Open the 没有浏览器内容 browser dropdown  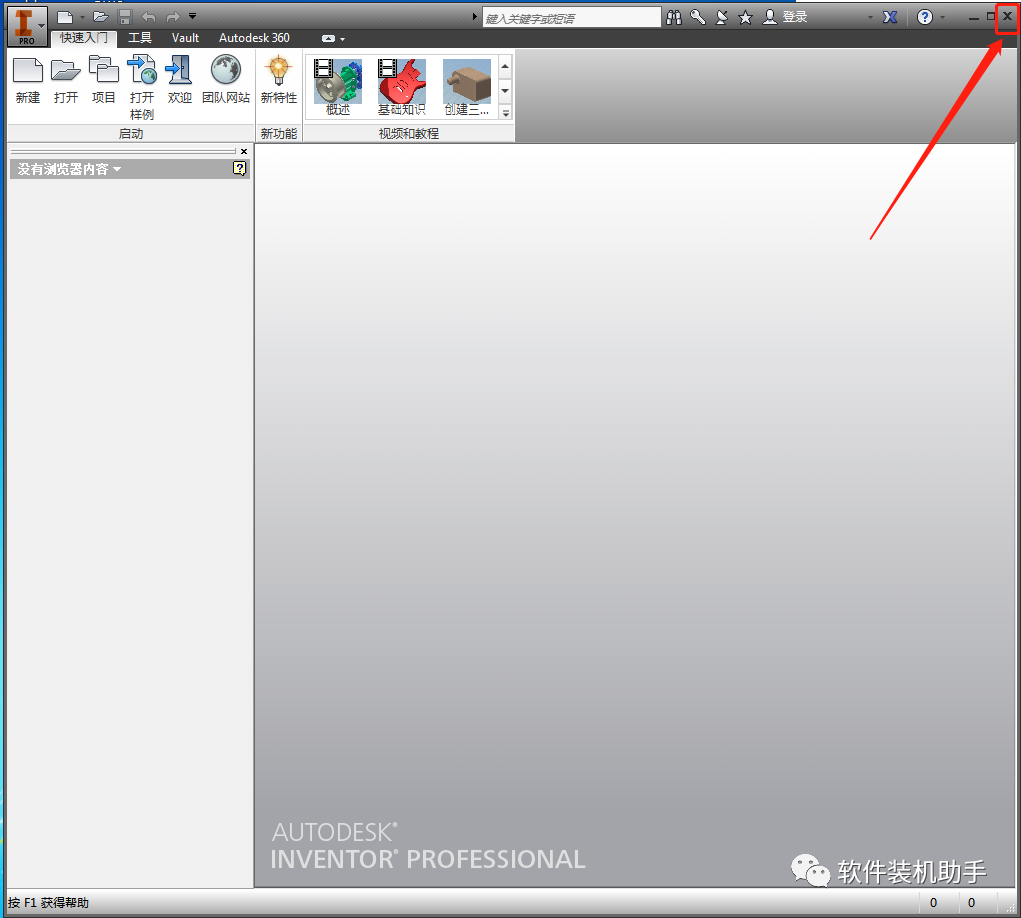(x=70, y=169)
